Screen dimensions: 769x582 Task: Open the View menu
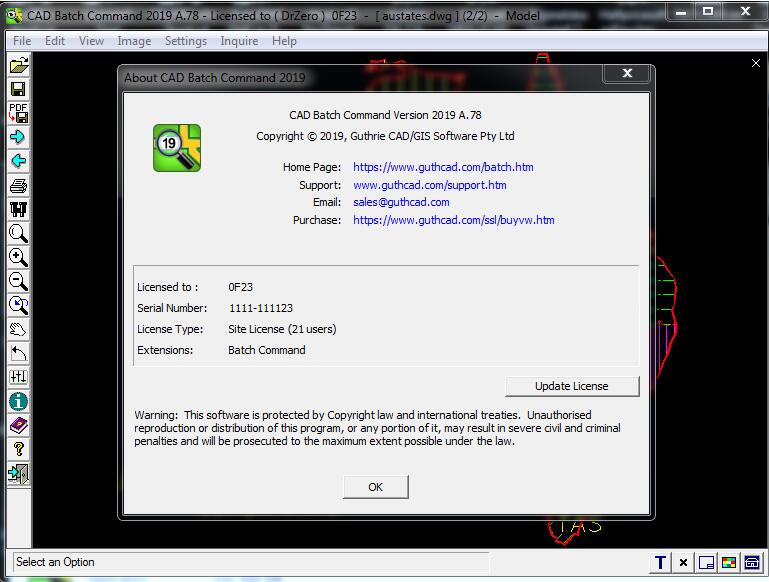pyautogui.click(x=91, y=41)
